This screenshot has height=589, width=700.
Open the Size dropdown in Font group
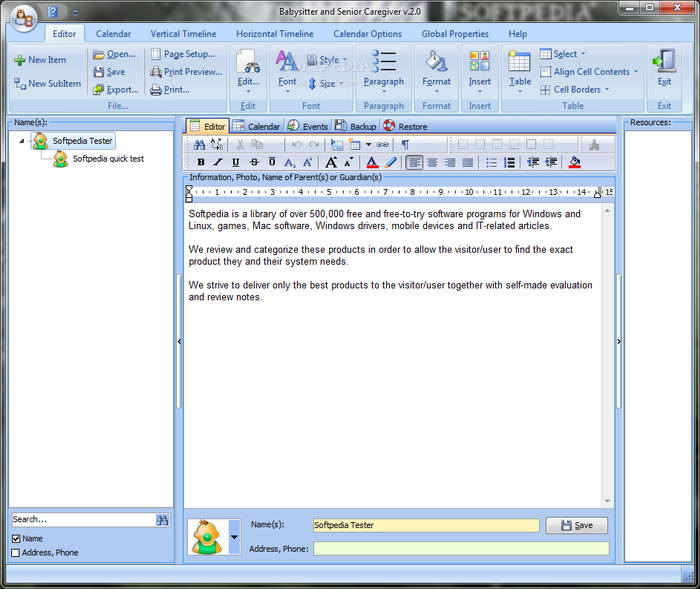[326, 84]
